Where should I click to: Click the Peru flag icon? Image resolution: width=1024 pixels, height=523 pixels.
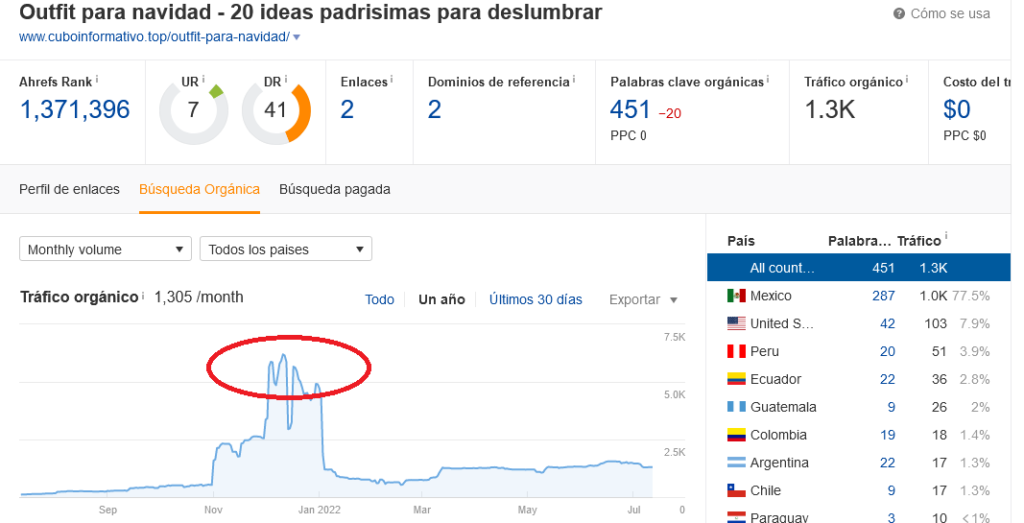pyautogui.click(x=736, y=351)
